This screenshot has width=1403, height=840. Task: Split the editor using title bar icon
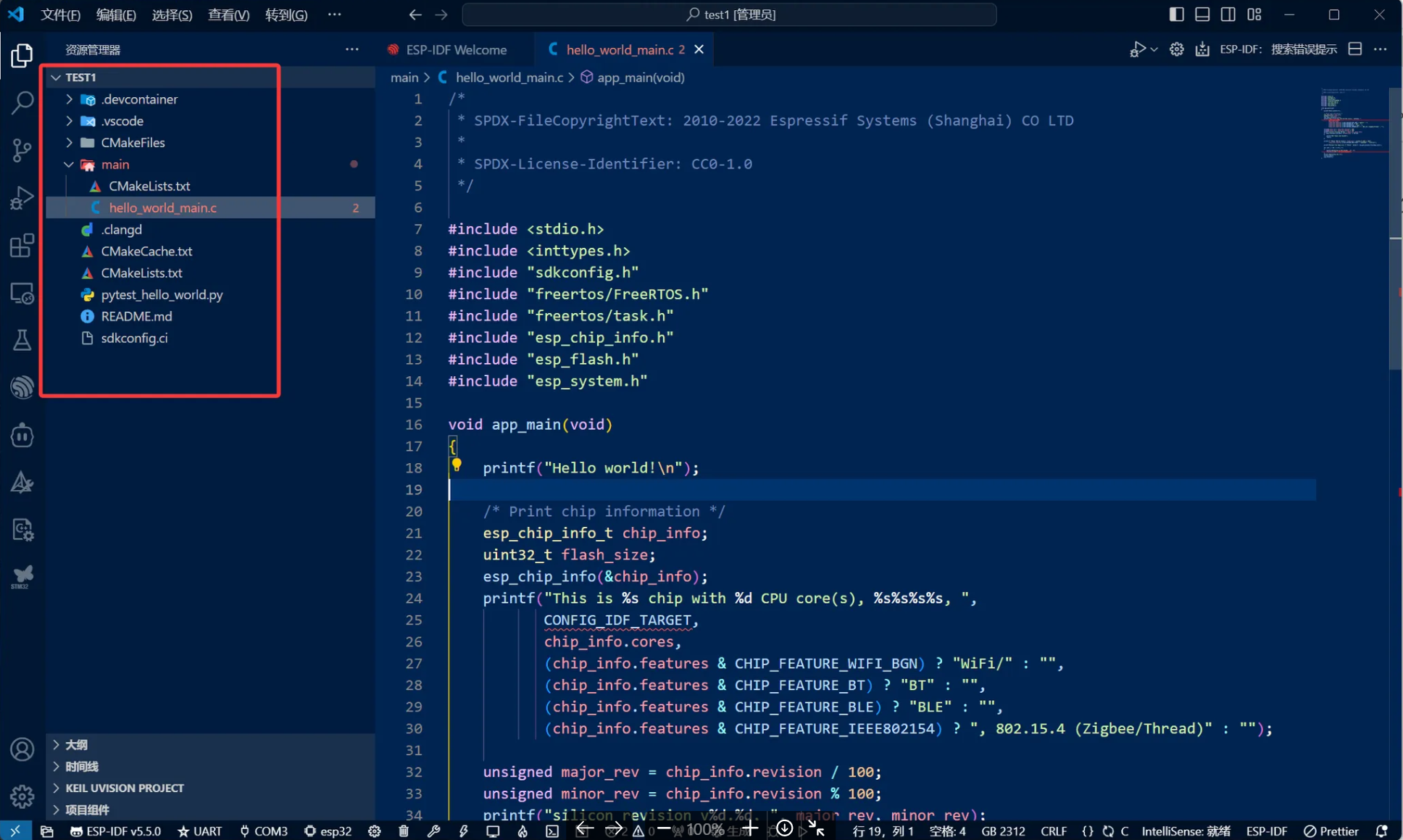click(1355, 49)
